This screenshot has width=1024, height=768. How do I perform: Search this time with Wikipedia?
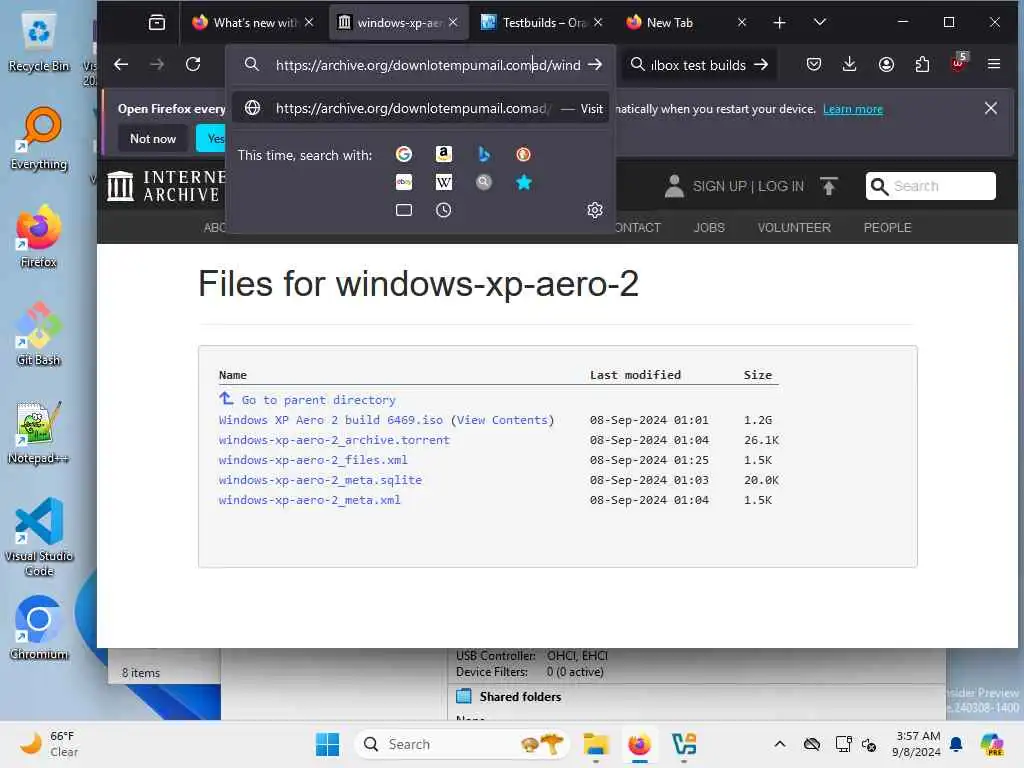pyautogui.click(x=443, y=182)
